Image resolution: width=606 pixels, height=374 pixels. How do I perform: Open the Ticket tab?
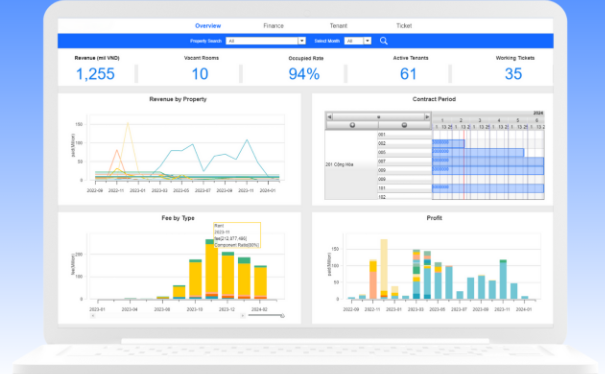(x=404, y=26)
